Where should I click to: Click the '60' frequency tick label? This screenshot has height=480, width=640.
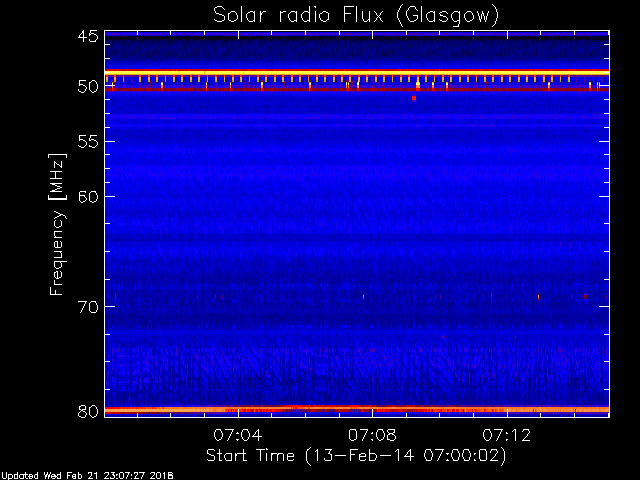(88, 196)
